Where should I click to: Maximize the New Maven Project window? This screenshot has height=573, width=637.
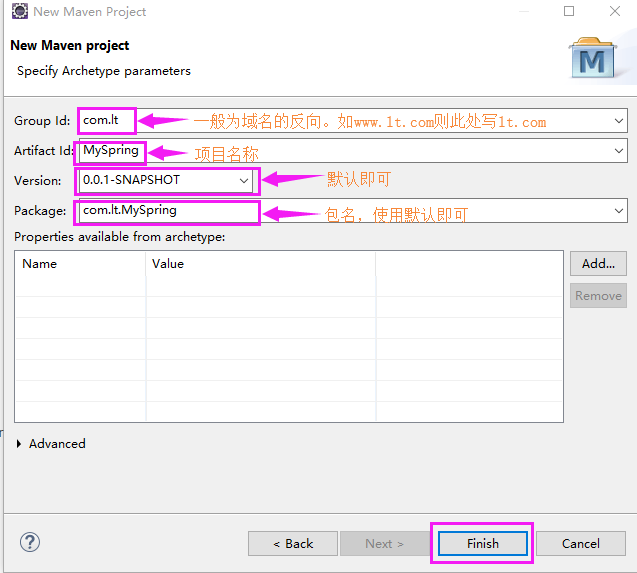[x=569, y=11]
